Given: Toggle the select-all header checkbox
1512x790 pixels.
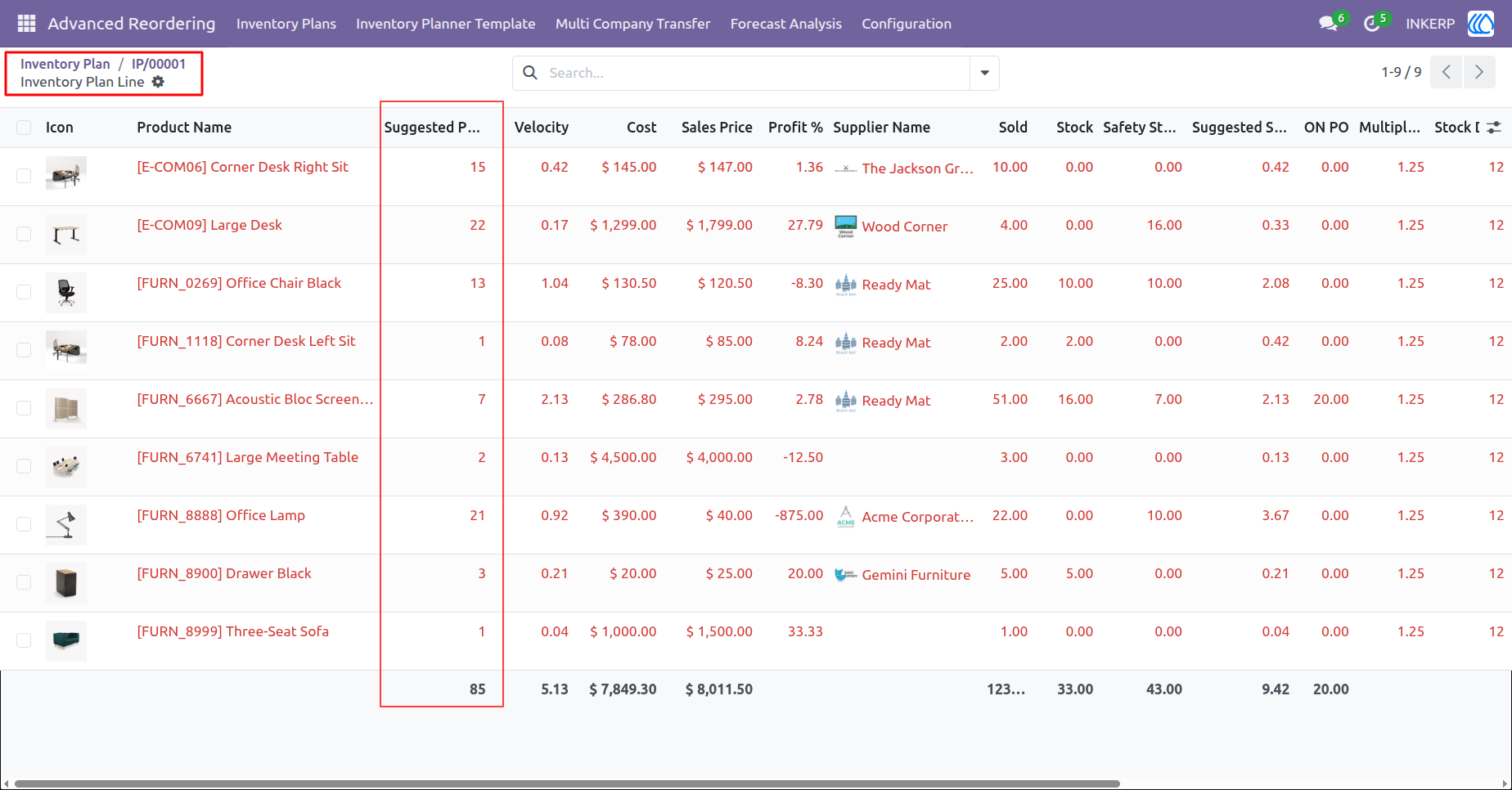Looking at the screenshot, I should tap(24, 128).
